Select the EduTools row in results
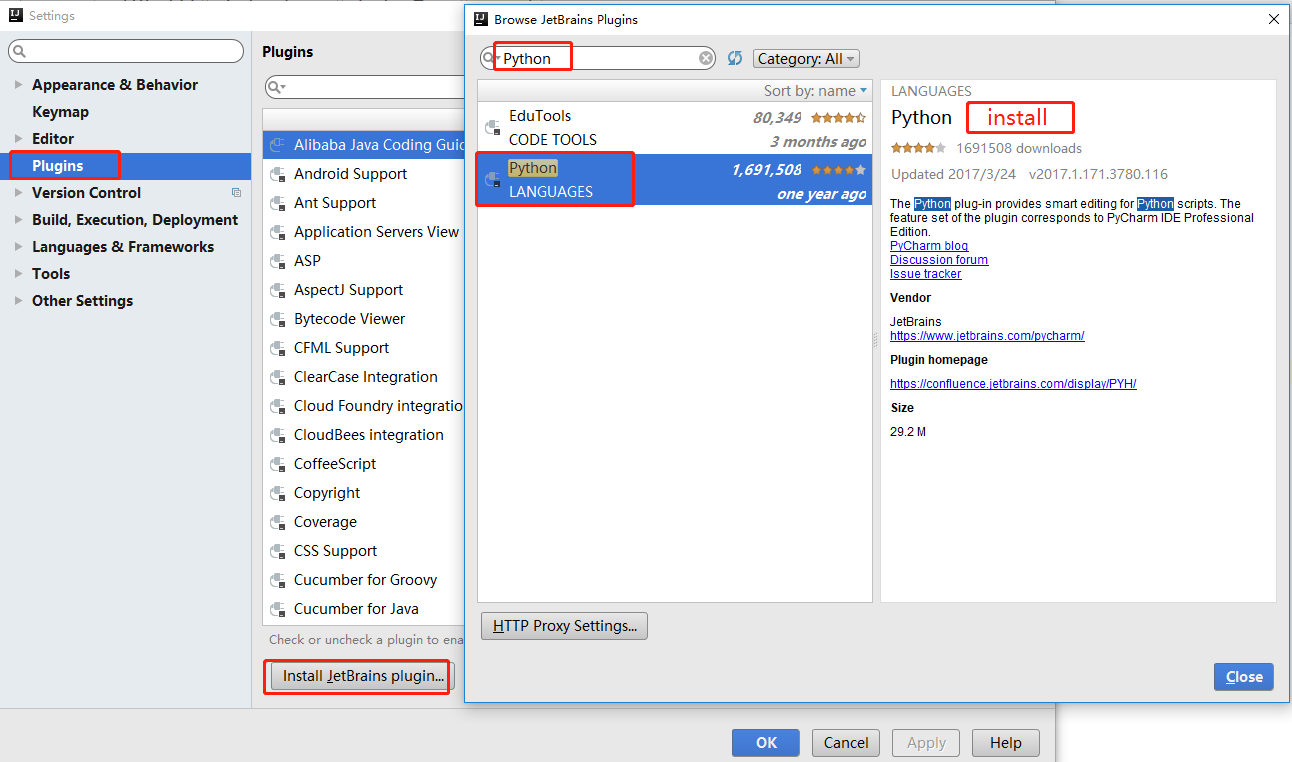Viewport: 1292px width, 762px height. (x=675, y=128)
